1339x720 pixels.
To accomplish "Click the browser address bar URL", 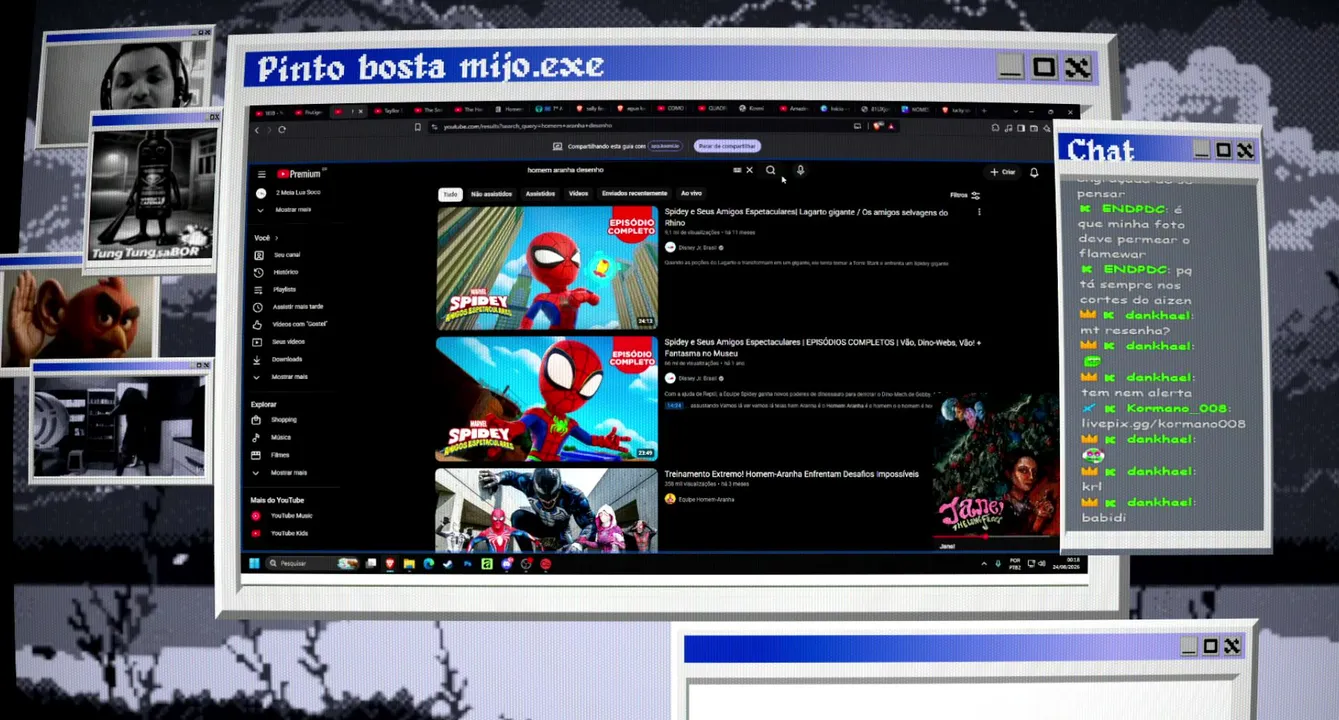I will coord(526,127).
